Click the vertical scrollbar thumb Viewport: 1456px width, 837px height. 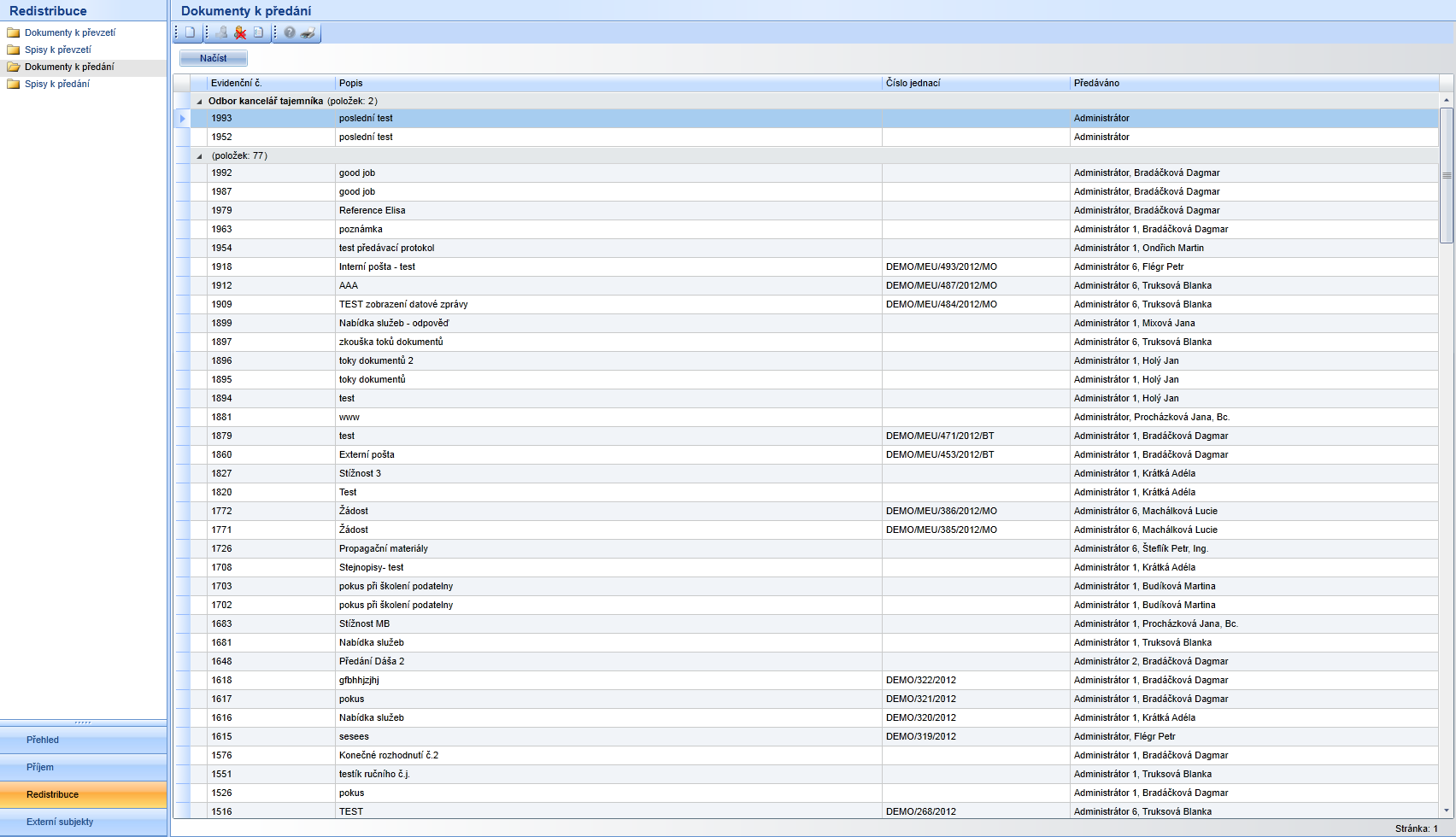pyautogui.click(x=1447, y=175)
